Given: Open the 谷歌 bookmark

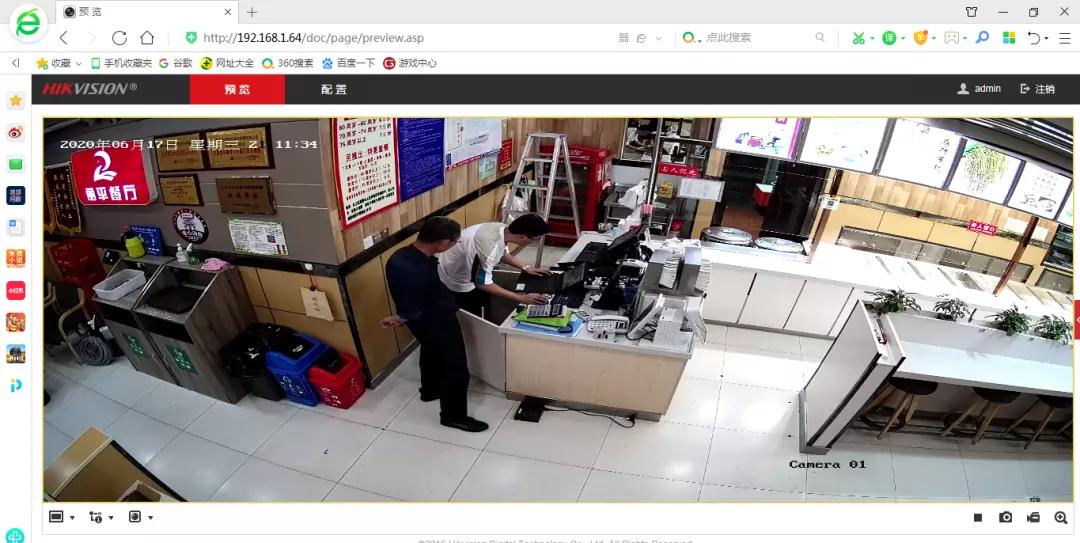Looking at the screenshot, I should pos(176,63).
